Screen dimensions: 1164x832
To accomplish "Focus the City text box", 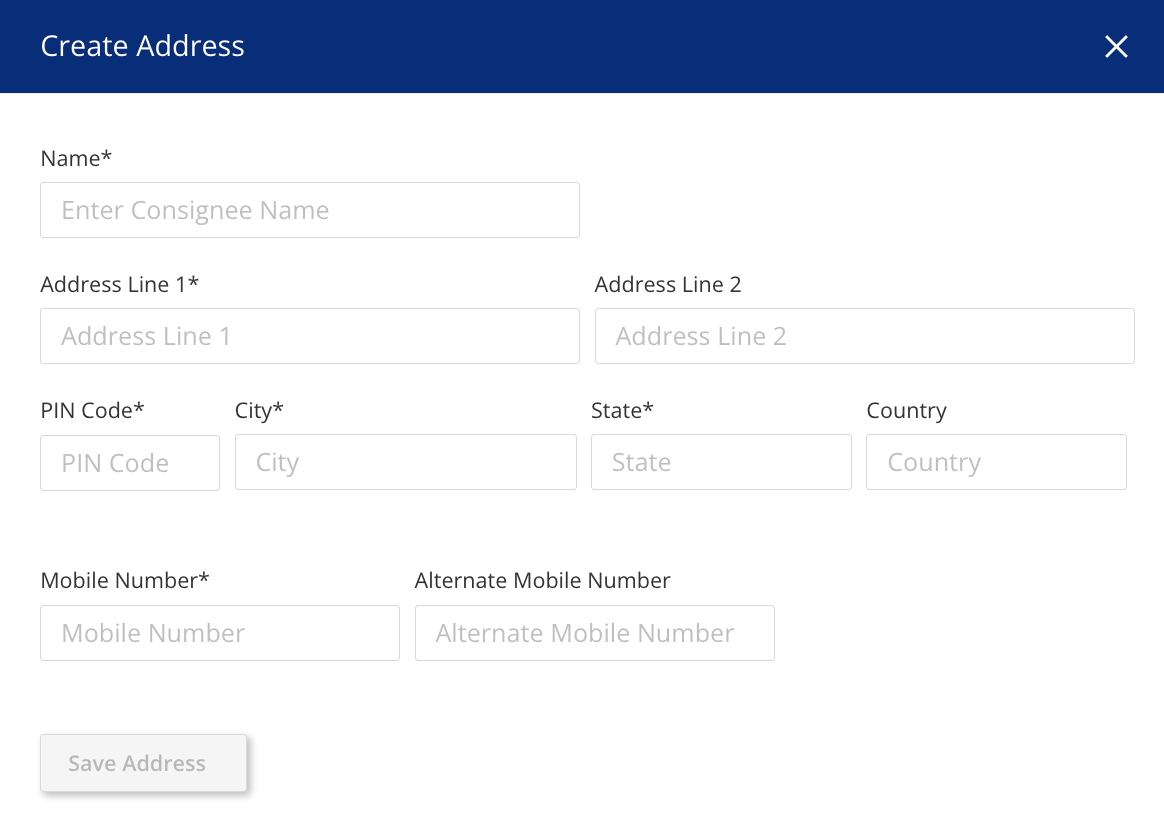I will click(x=405, y=462).
